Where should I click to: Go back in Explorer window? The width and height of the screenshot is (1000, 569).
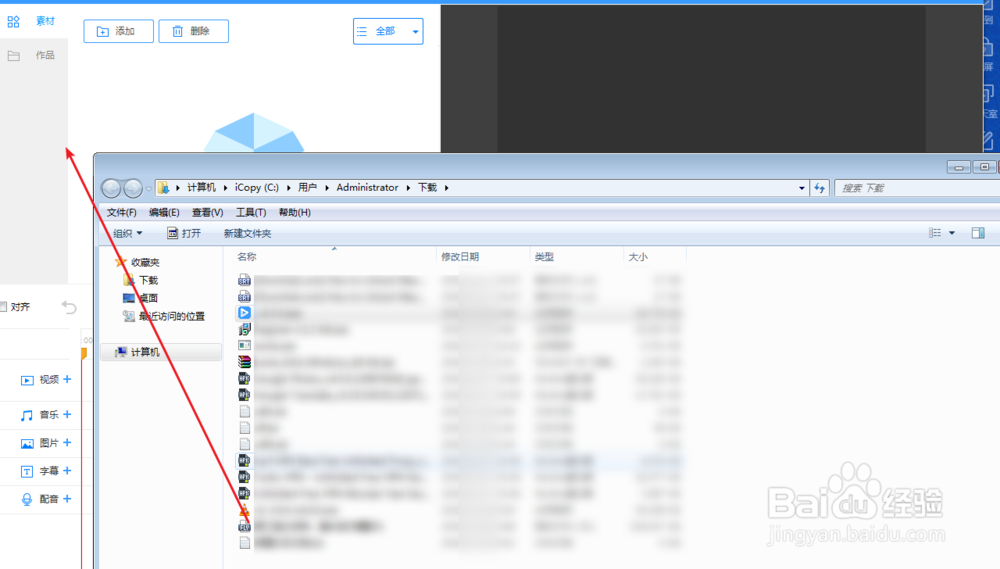click(x=111, y=188)
